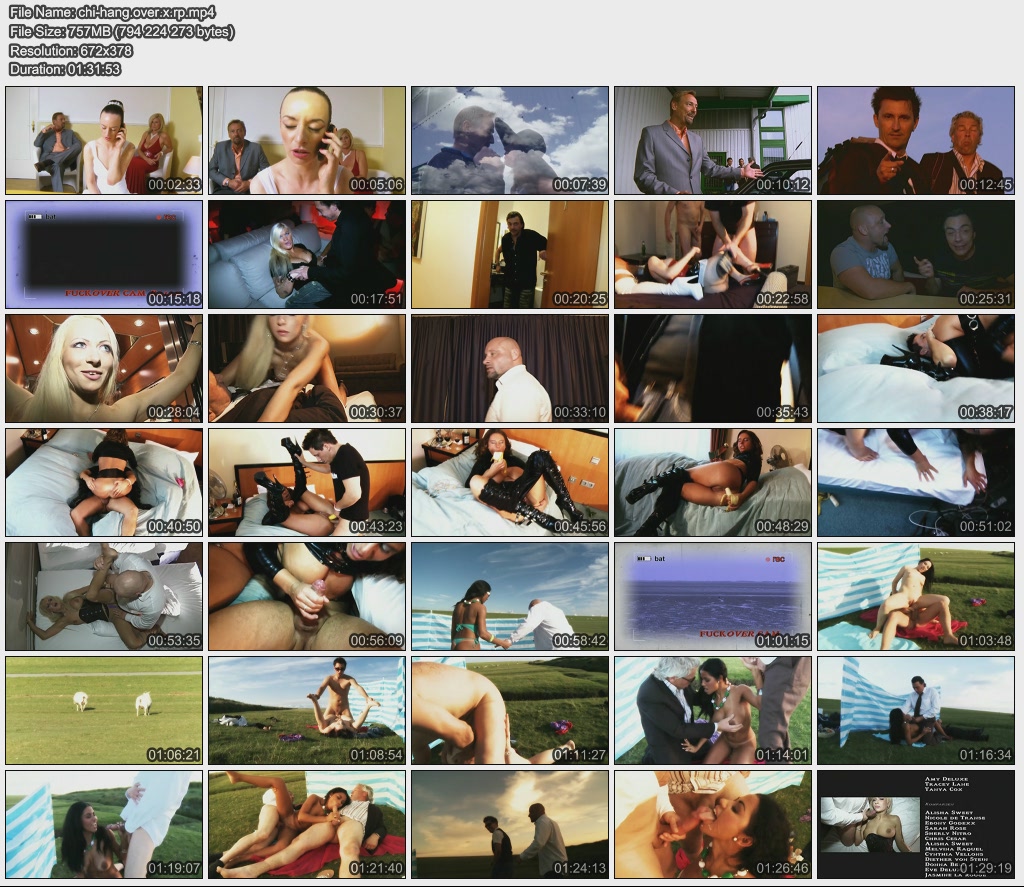Image resolution: width=1024 pixels, height=887 pixels.
Task: Select the frame marked 00:28:04
Action: tap(104, 368)
